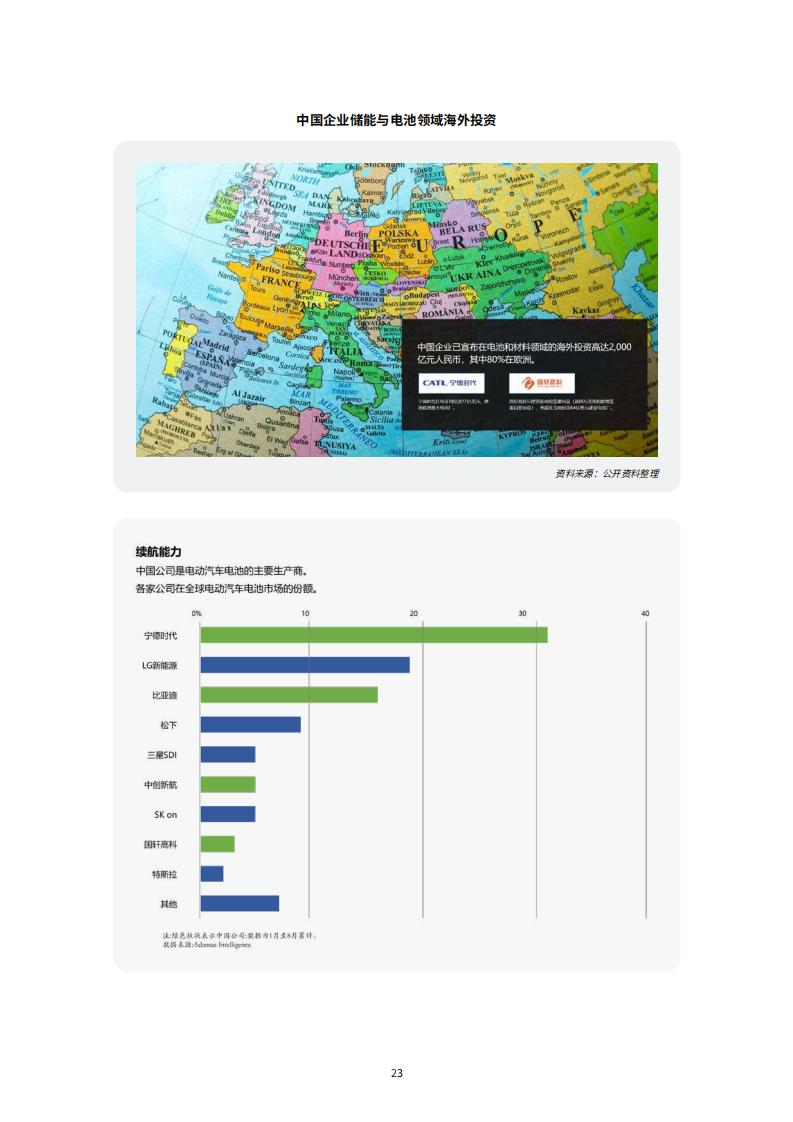Click the data source line Adamas Intelligence
Screen dimensions: 793x1122
[207, 945]
